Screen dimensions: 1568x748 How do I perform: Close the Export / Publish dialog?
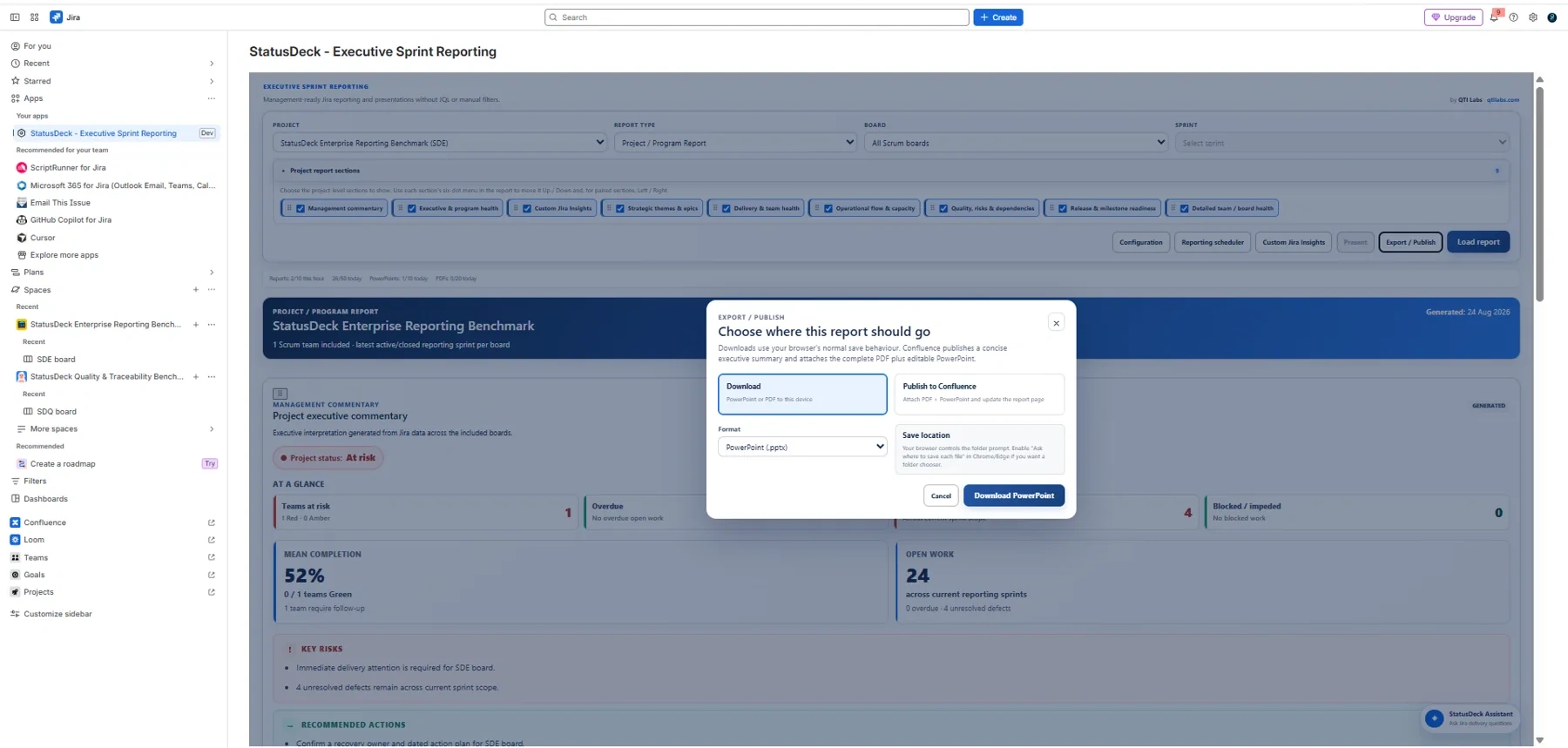1056,323
